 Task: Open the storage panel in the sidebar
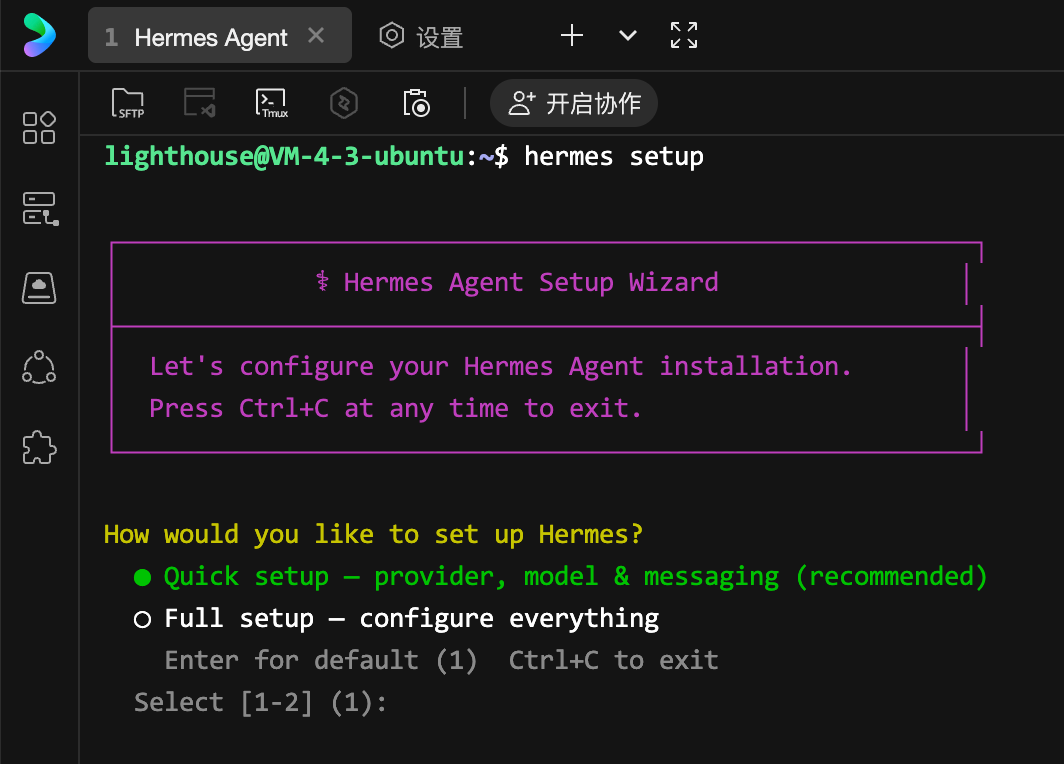38,288
